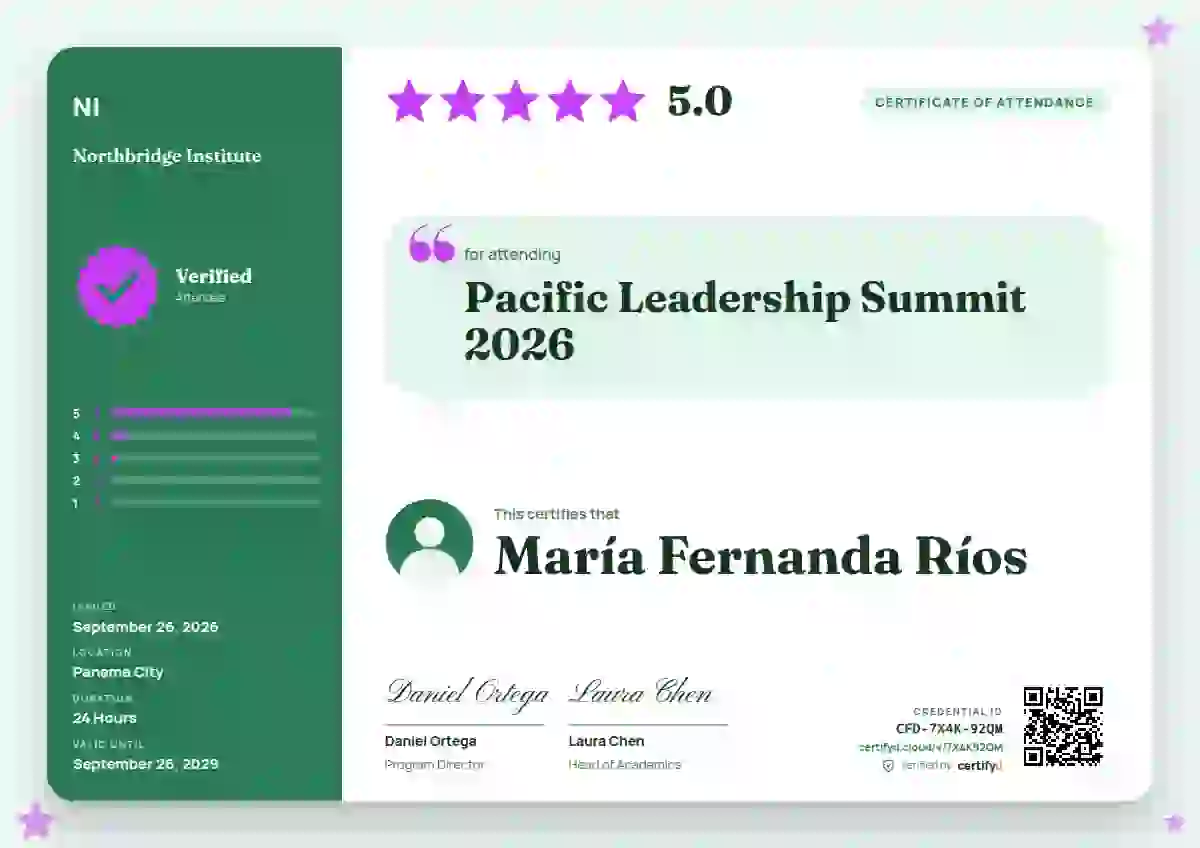Click the second purple rating star
Viewport: 1200px width, 848px height.
pos(463,101)
